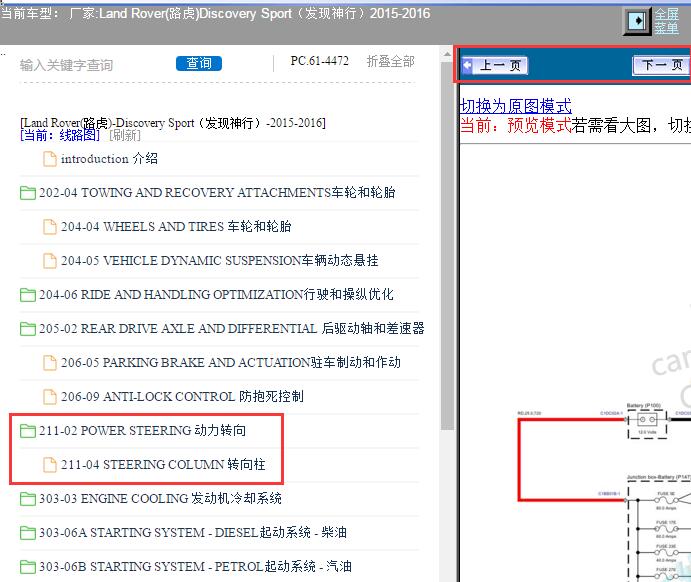This screenshot has height=582, width=691.
Task: Open 206-05 PARKING BRAKE AND ACTUATION entry
Action: [x=231, y=363]
